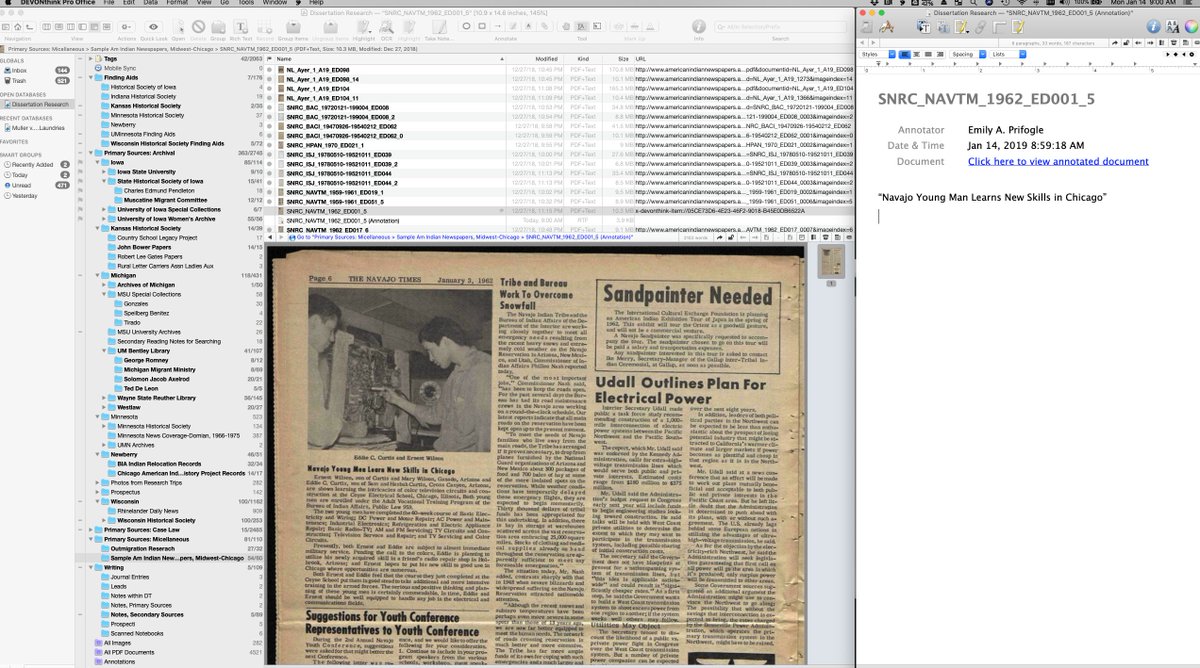Viewport: 1200px width, 668px height.
Task: Click the Wi-Fi icon in menu bar
Action: (1022, 3)
